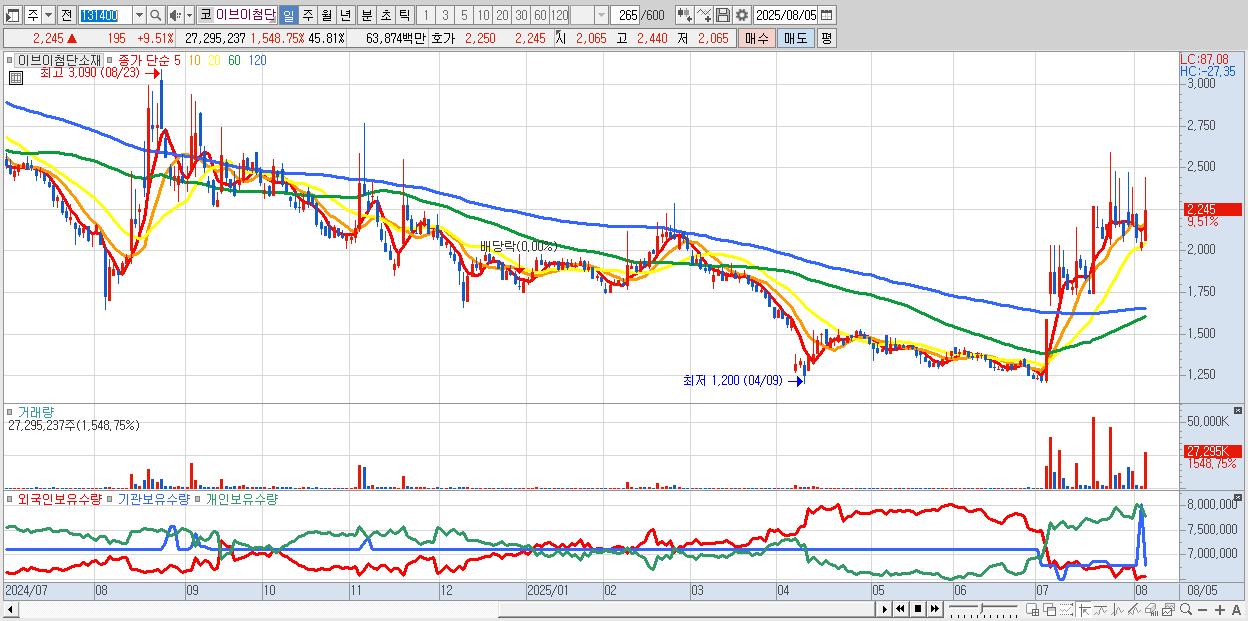This screenshot has height=621, width=1248.
Task: Select weekly '주' period next to 일
Action: pos(307,16)
